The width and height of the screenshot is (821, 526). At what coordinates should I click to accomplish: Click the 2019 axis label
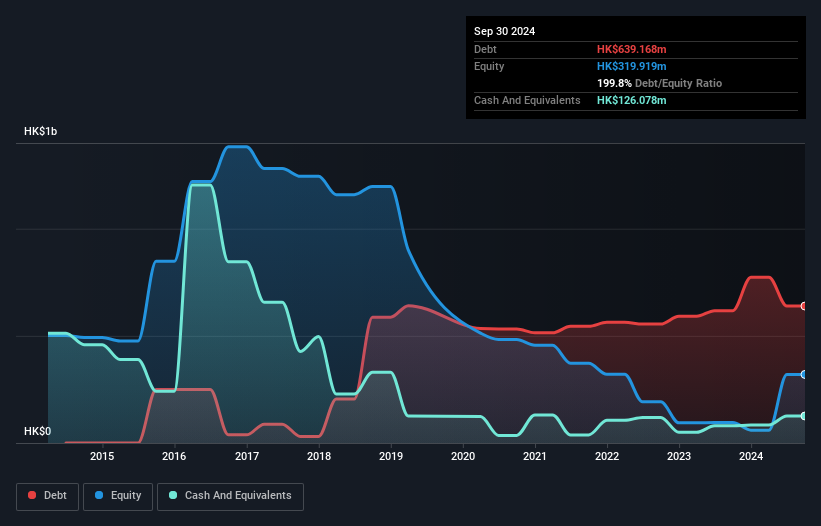(391, 456)
